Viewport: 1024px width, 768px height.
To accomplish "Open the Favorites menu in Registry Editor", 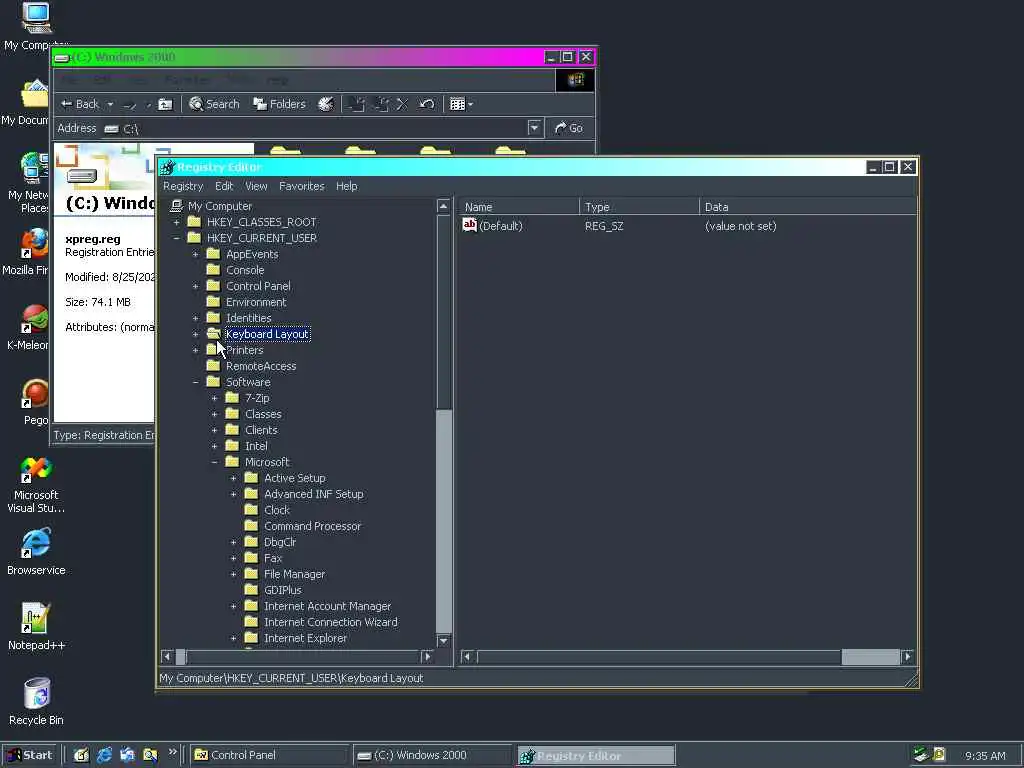I will [302, 186].
